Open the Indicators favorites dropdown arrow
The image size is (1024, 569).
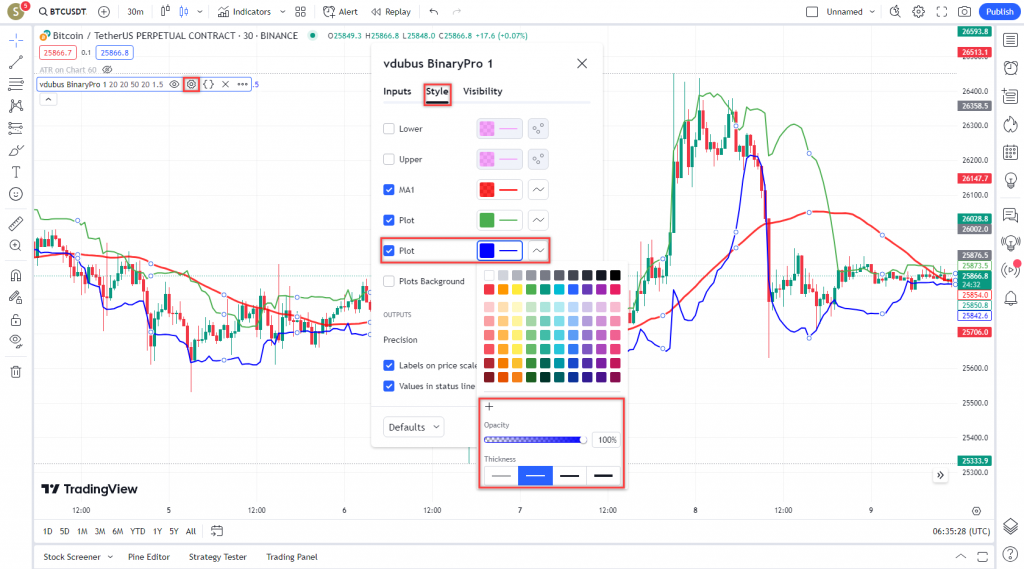pos(283,12)
